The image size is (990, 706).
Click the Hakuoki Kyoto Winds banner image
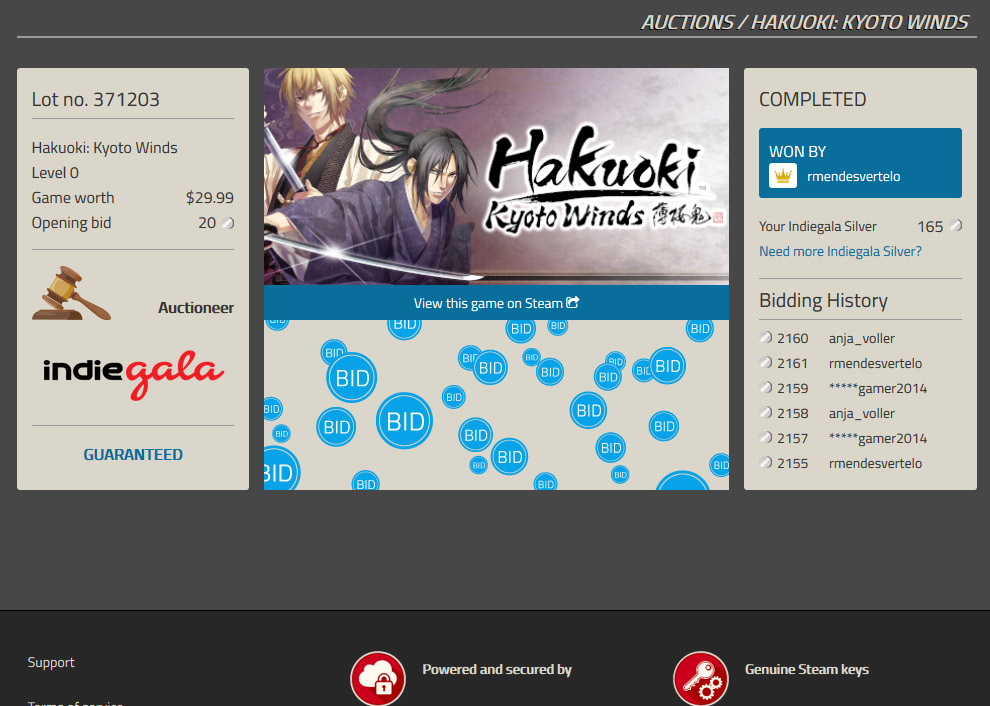pos(496,176)
